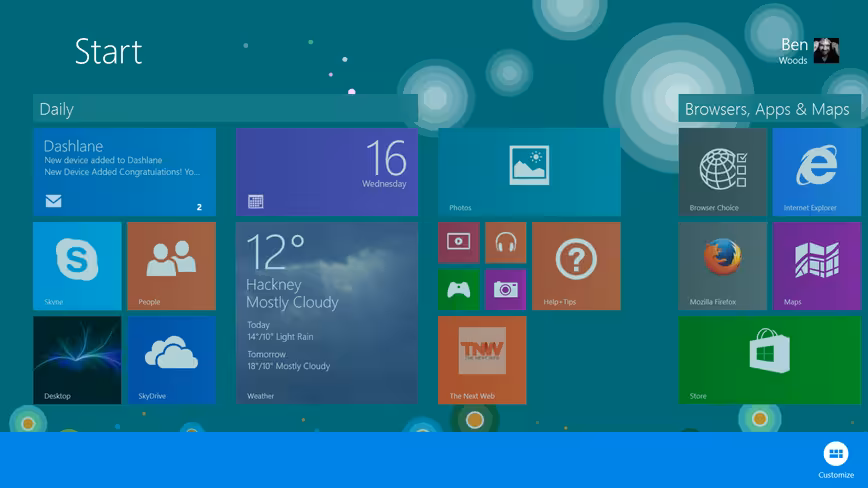This screenshot has height=488, width=868.
Task: Open the Ben Woods user account menu
Action: 809,51
